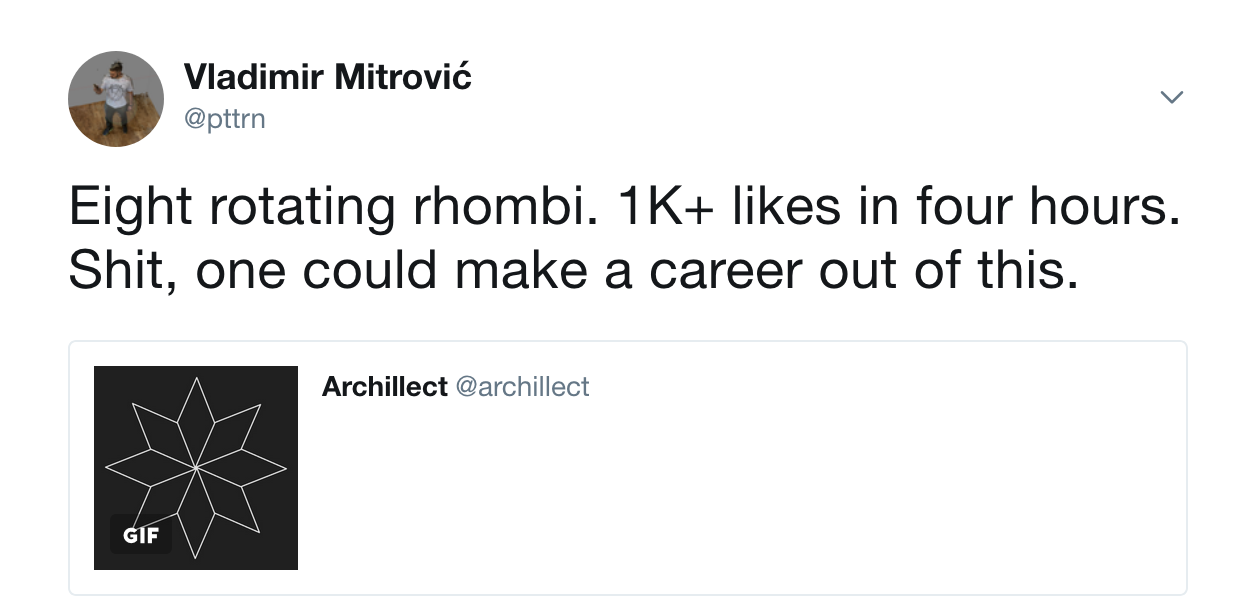Click the word "rhombi" in the tweet
Viewport: 1254px width, 612px height.
484,207
